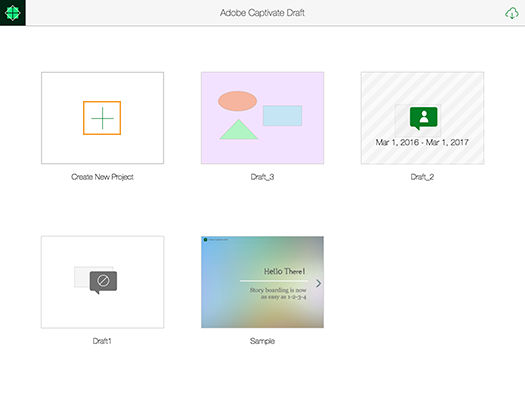Click the Mar 1, 2016 - Mar 1, 2017 text
The image size is (525, 394).
click(x=422, y=142)
